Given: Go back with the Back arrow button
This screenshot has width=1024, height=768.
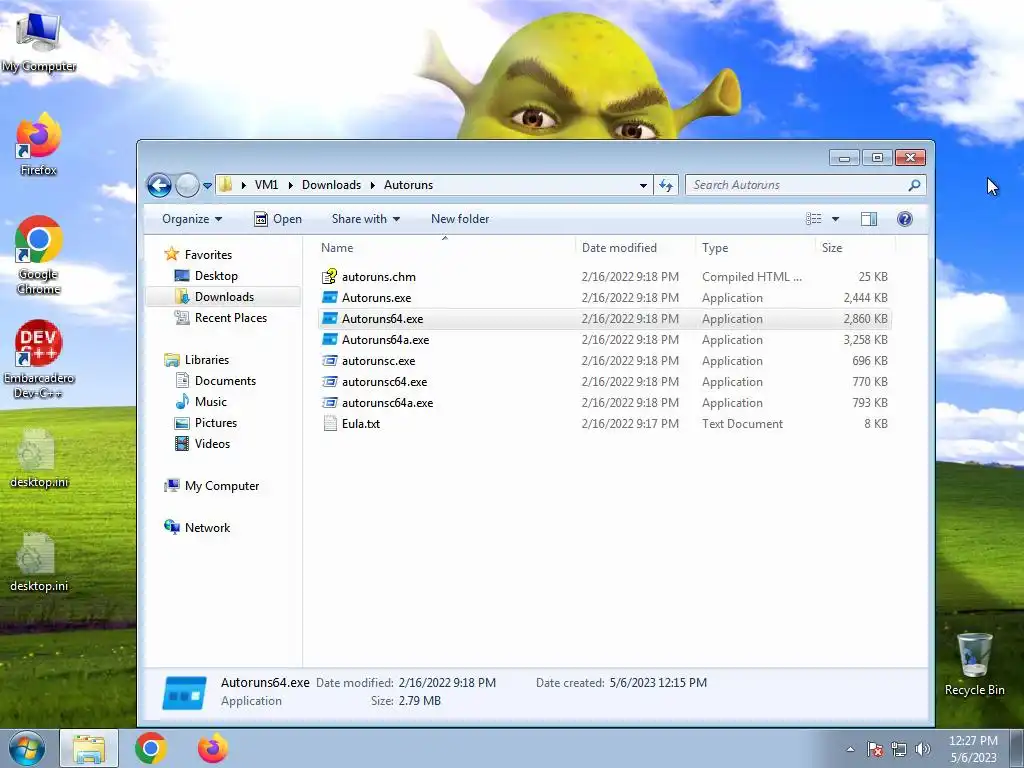Looking at the screenshot, I should pos(159,185).
